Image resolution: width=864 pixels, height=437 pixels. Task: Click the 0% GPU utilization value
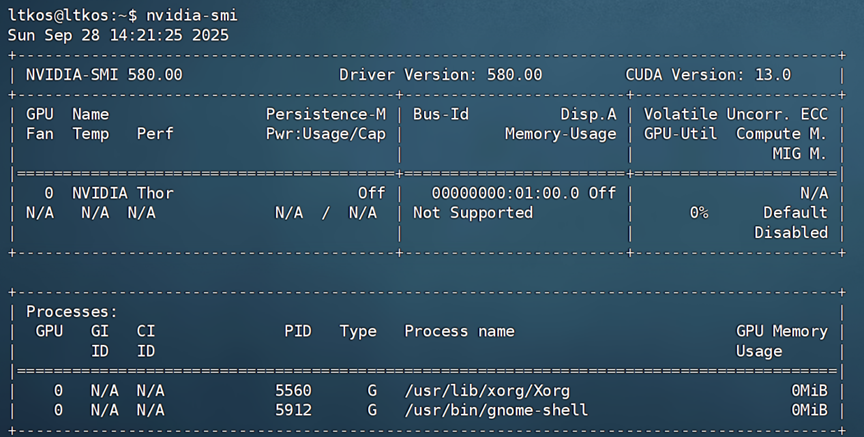tap(698, 212)
